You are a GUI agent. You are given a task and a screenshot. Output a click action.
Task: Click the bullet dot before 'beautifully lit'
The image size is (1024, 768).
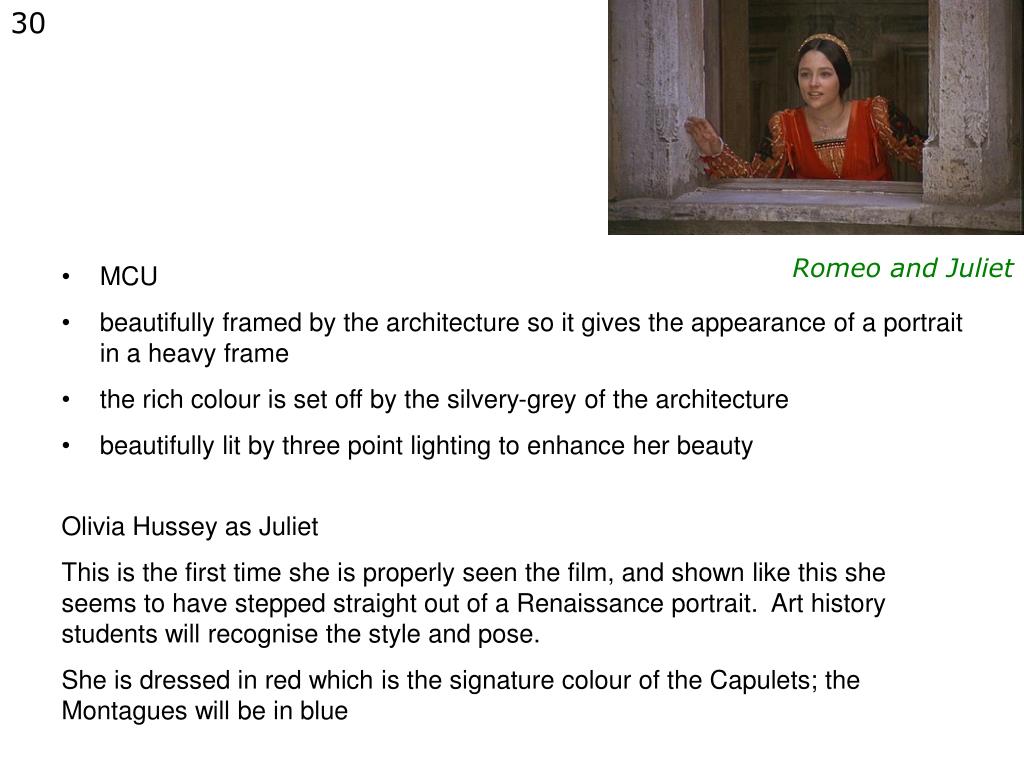(65, 446)
